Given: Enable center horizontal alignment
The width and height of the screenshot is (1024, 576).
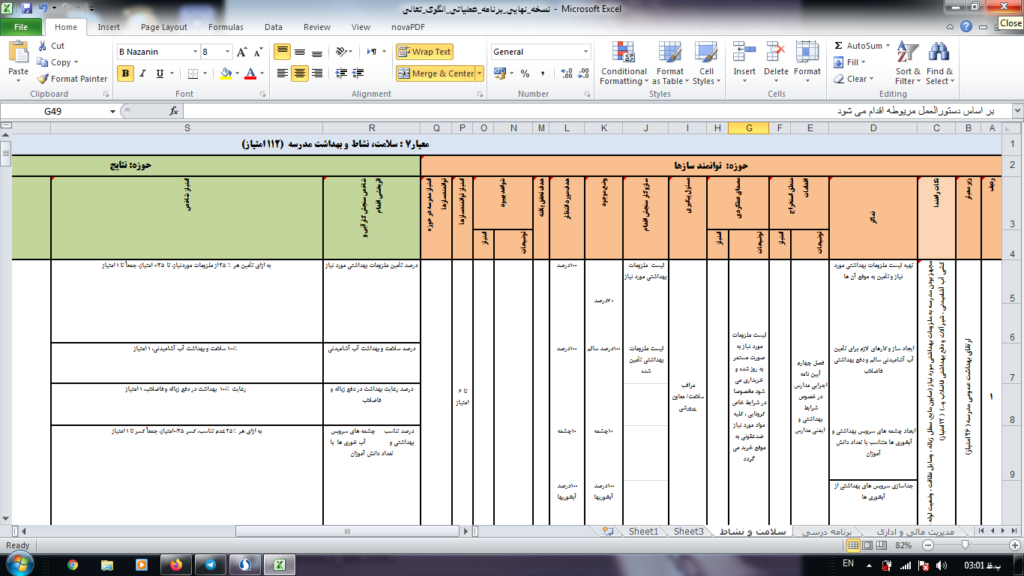Looking at the screenshot, I should coord(300,74).
